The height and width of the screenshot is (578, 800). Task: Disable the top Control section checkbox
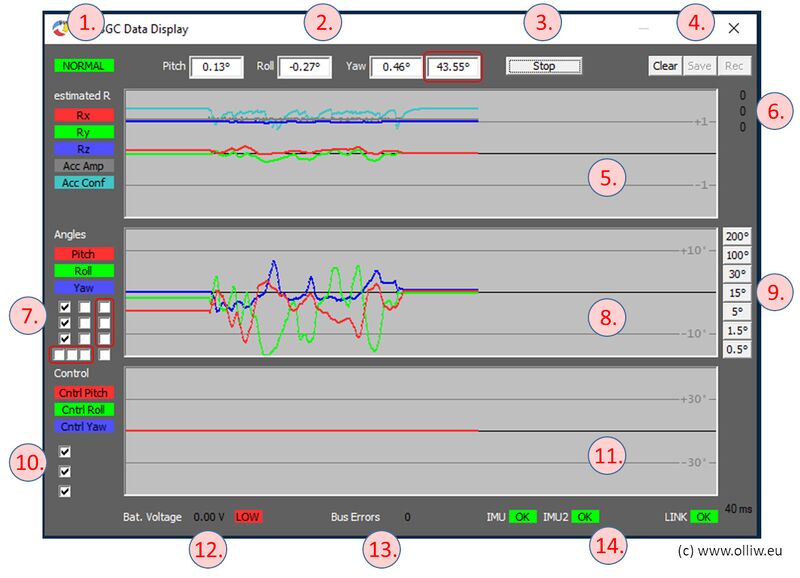pyautogui.click(x=65, y=452)
